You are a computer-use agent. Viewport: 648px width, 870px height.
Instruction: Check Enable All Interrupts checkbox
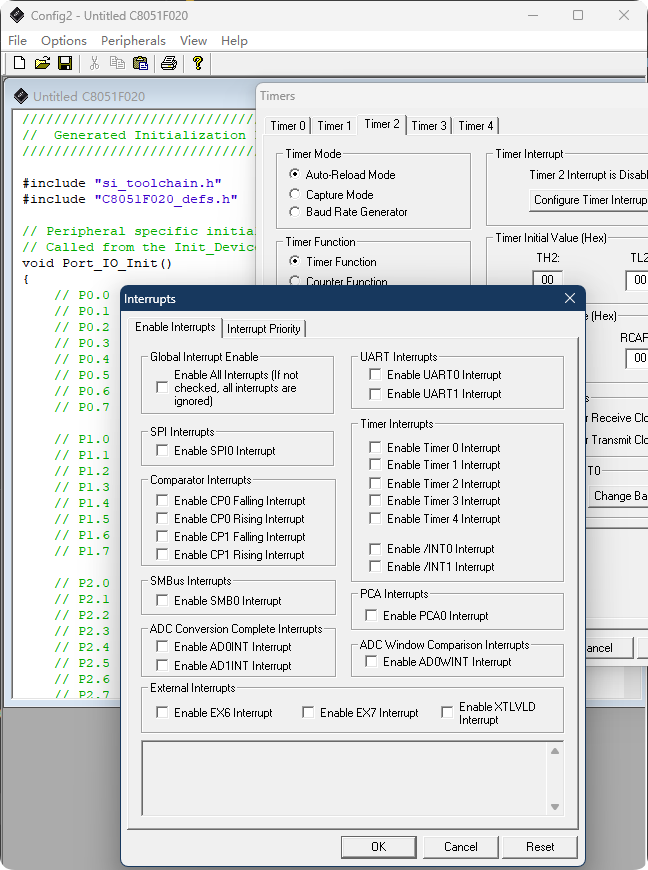click(x=162, y=387)
